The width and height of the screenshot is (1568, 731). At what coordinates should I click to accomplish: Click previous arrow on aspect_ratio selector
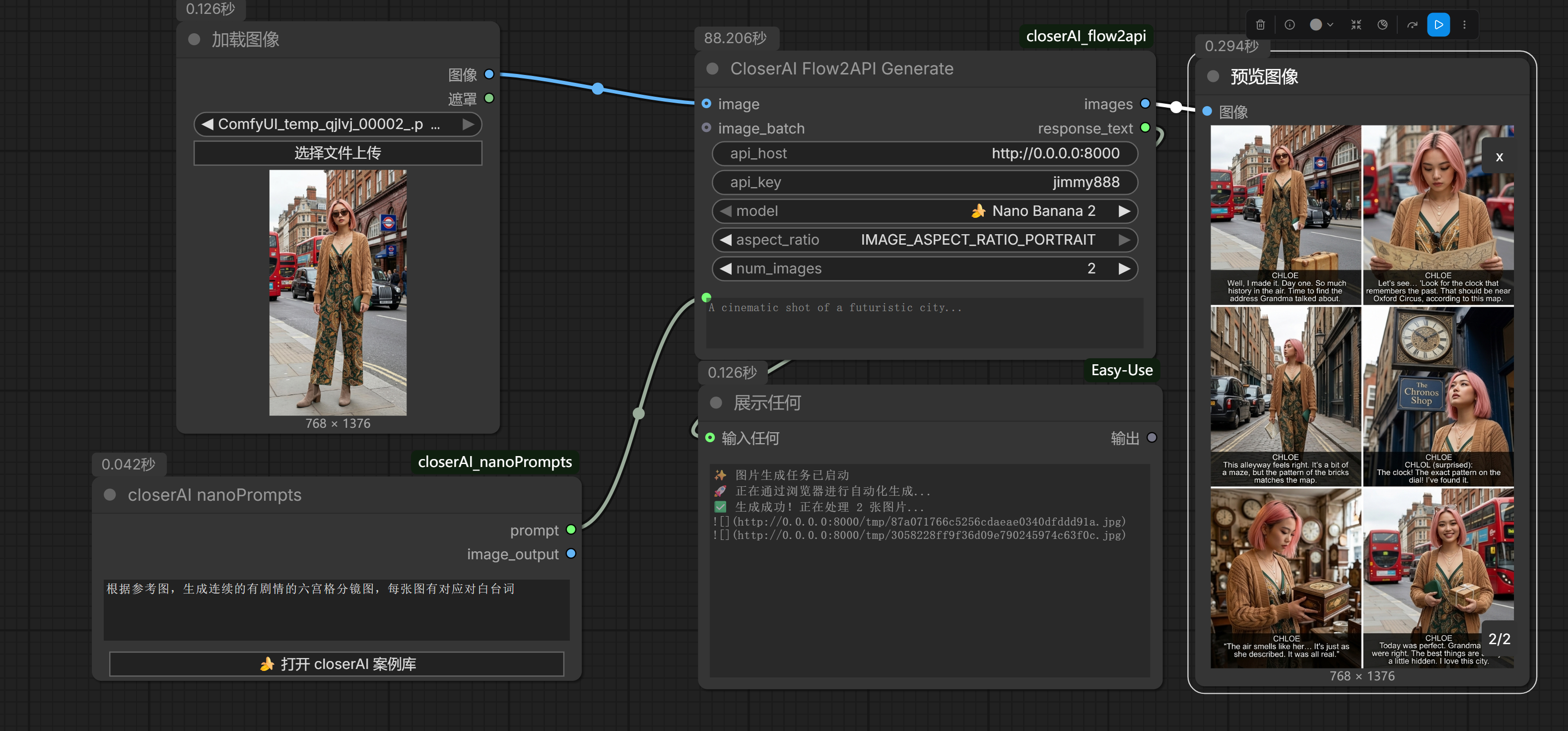point(726,240)
